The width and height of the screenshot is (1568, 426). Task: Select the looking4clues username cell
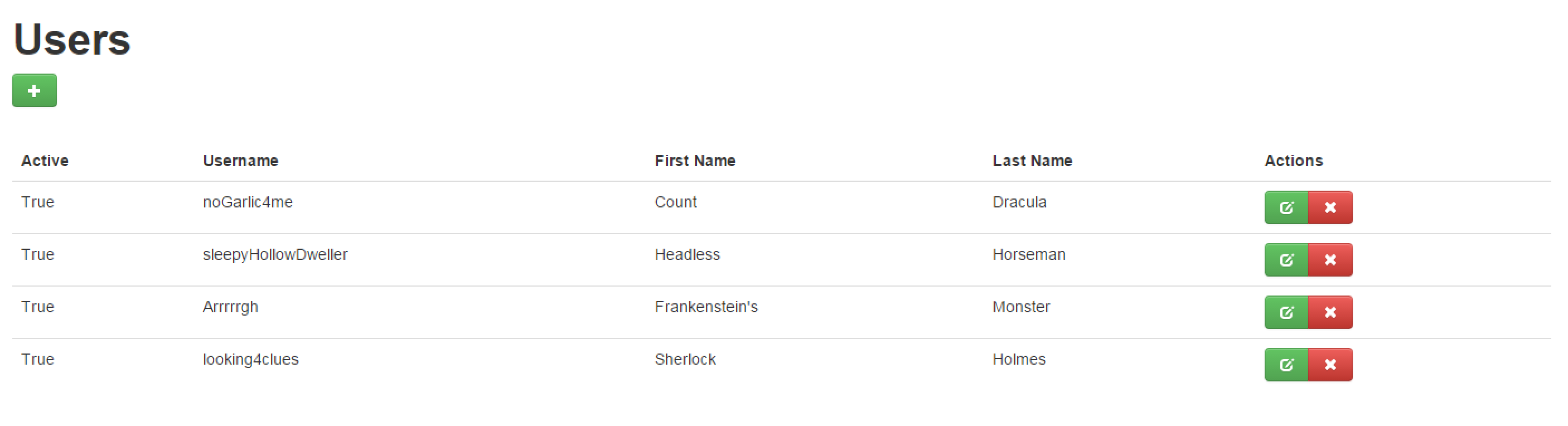pyautogui.click(x=250, y=360)
